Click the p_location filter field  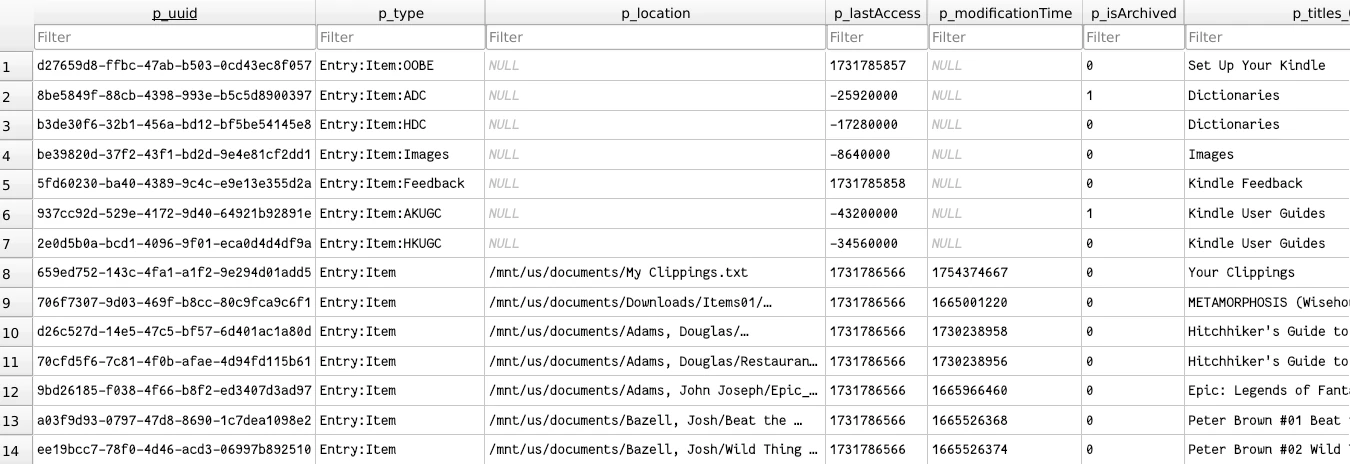pos(656,37)
